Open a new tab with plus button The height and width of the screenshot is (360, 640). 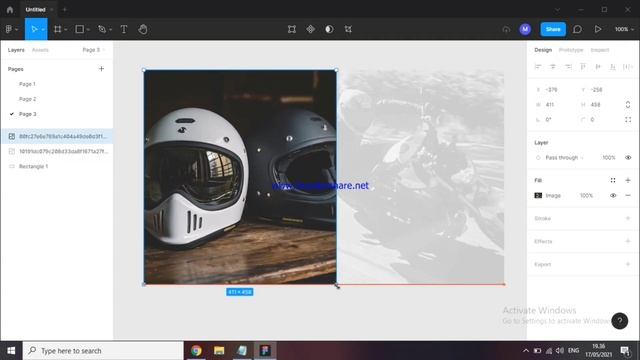click(x=64, y=9)
